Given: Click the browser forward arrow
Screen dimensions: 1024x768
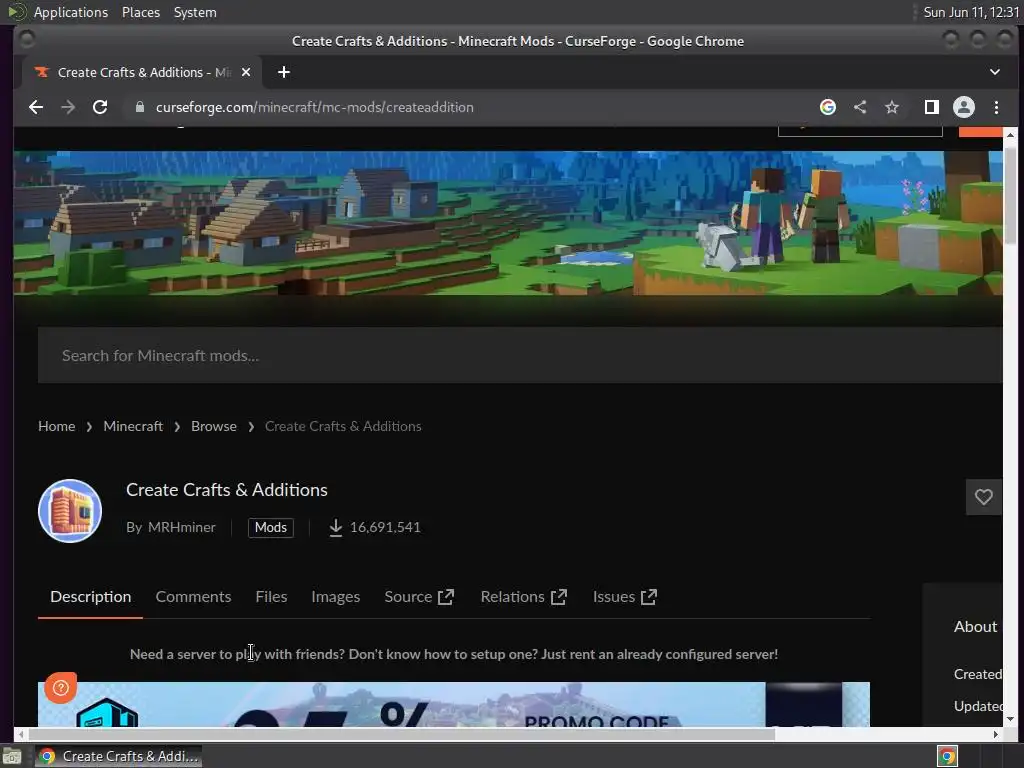Looking at the screenshot, I should [68, 107].
